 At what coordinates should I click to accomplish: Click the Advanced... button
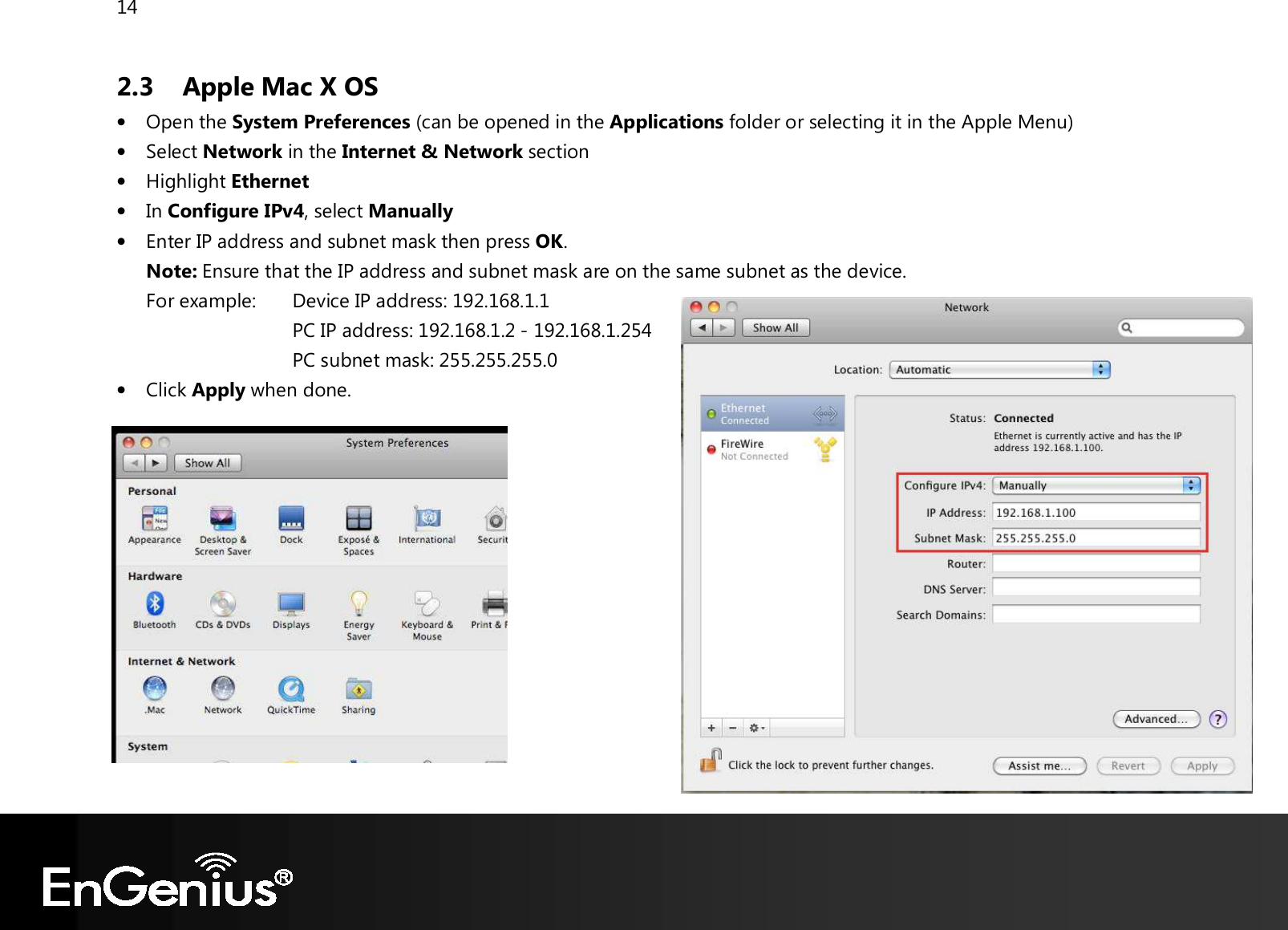(1156, 719)
